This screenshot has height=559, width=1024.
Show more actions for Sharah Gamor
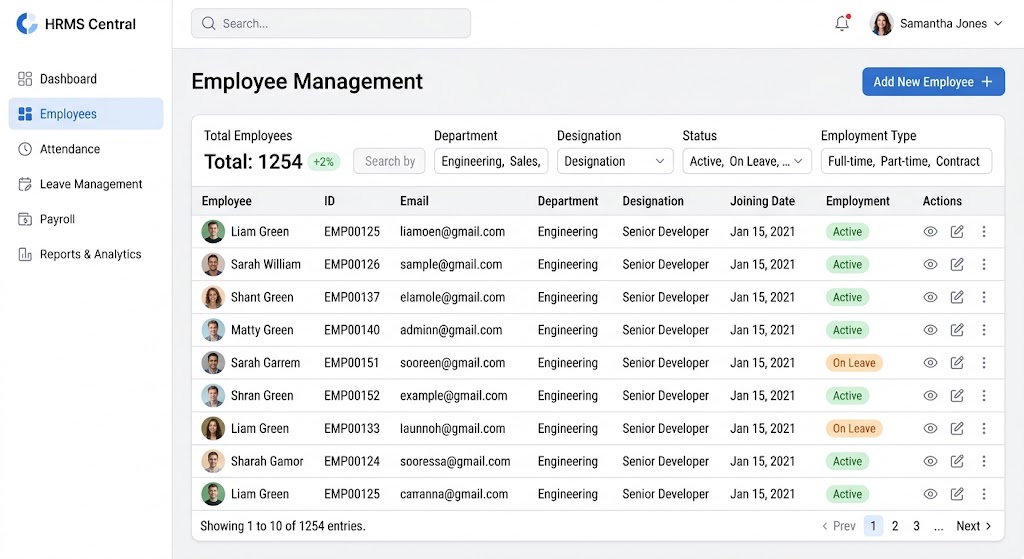[984, 461]
